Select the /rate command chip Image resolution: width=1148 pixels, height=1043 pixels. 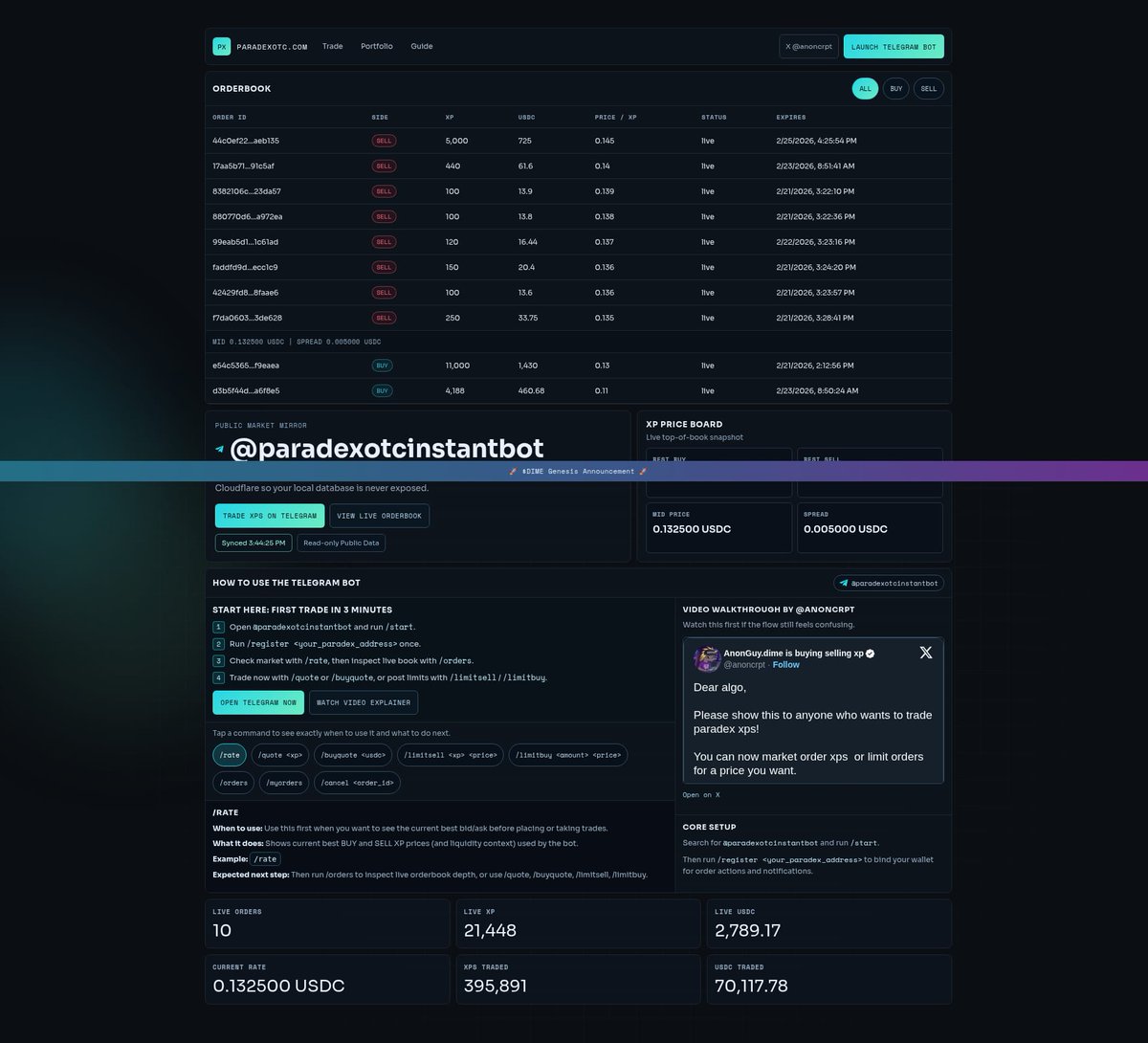pos(230,755)
